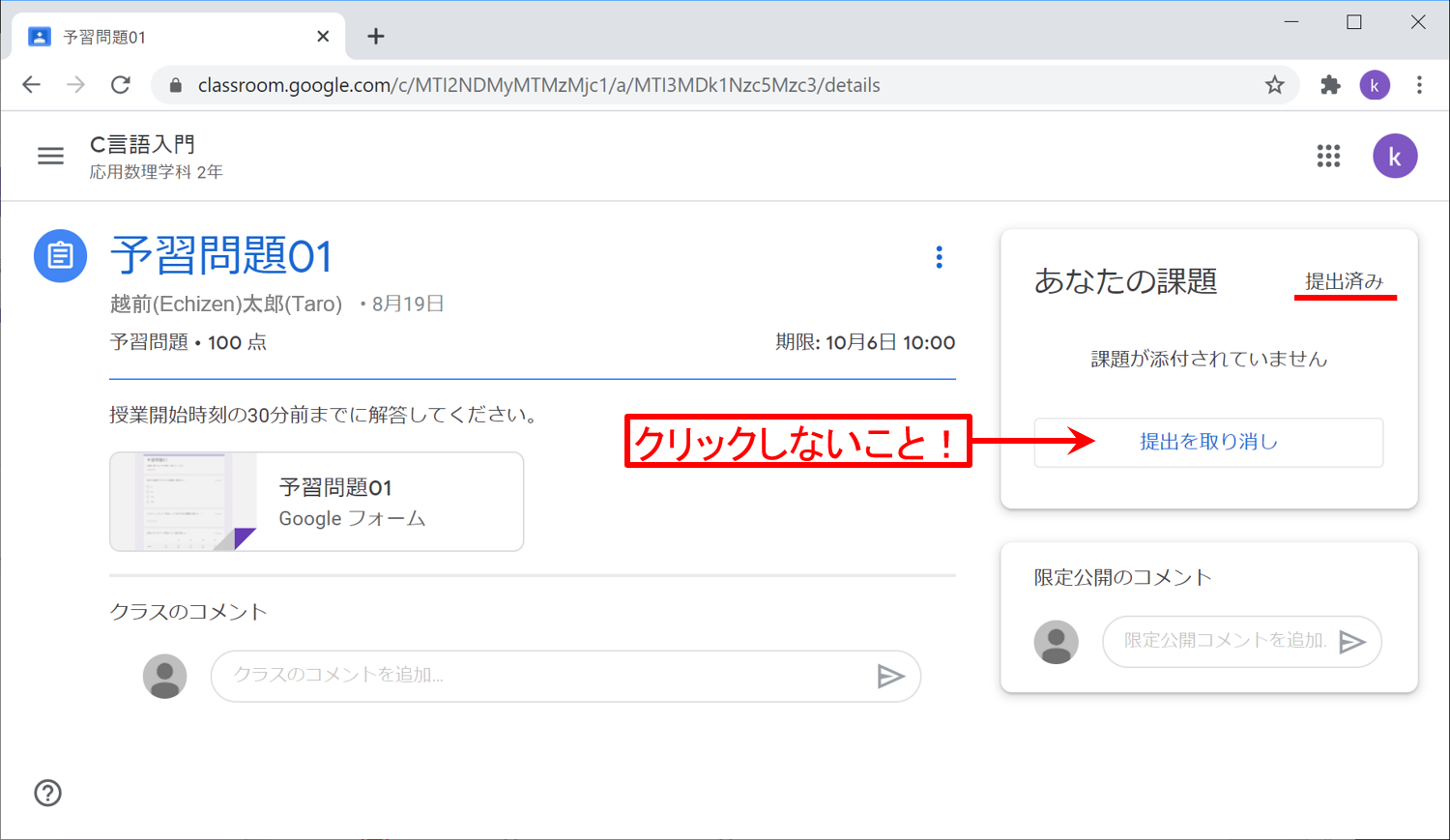
Task: Open Chrome extensions puzzle icon
Action: (1331, 85)
